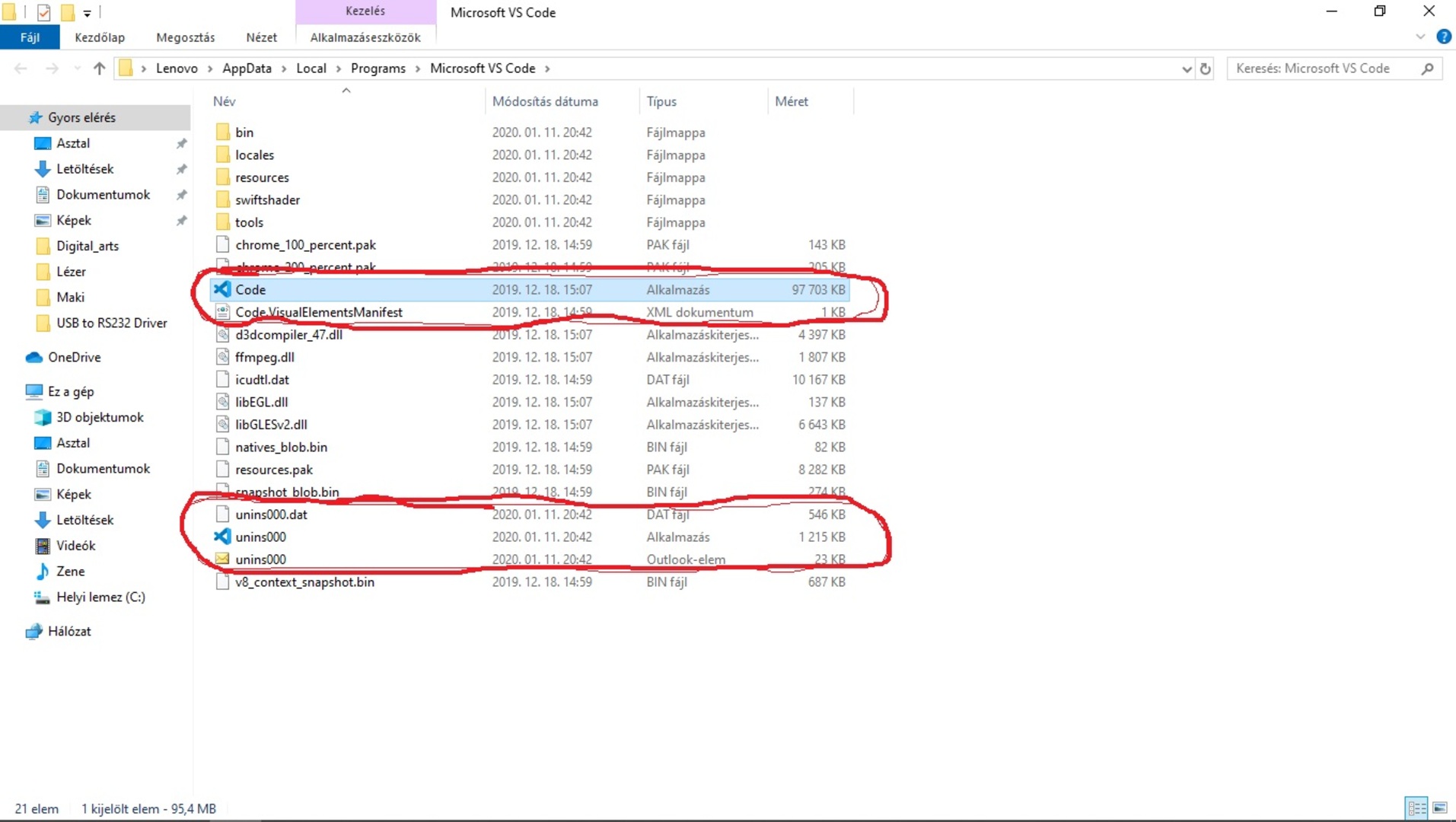Image resolution: width=1456 pixels, height=822 pixels.
Task: Click the unins000 application icon
Action: [x=221, y=537]
